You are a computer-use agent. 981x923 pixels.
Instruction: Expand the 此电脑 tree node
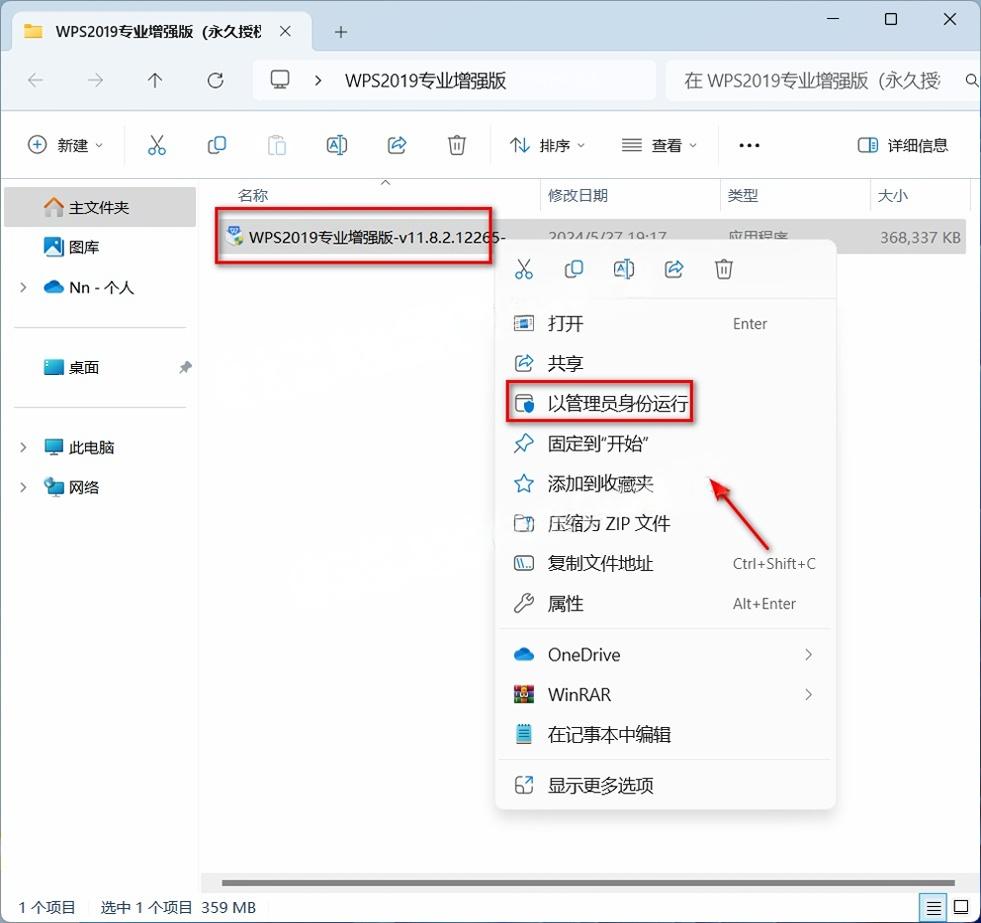[23, 448]
